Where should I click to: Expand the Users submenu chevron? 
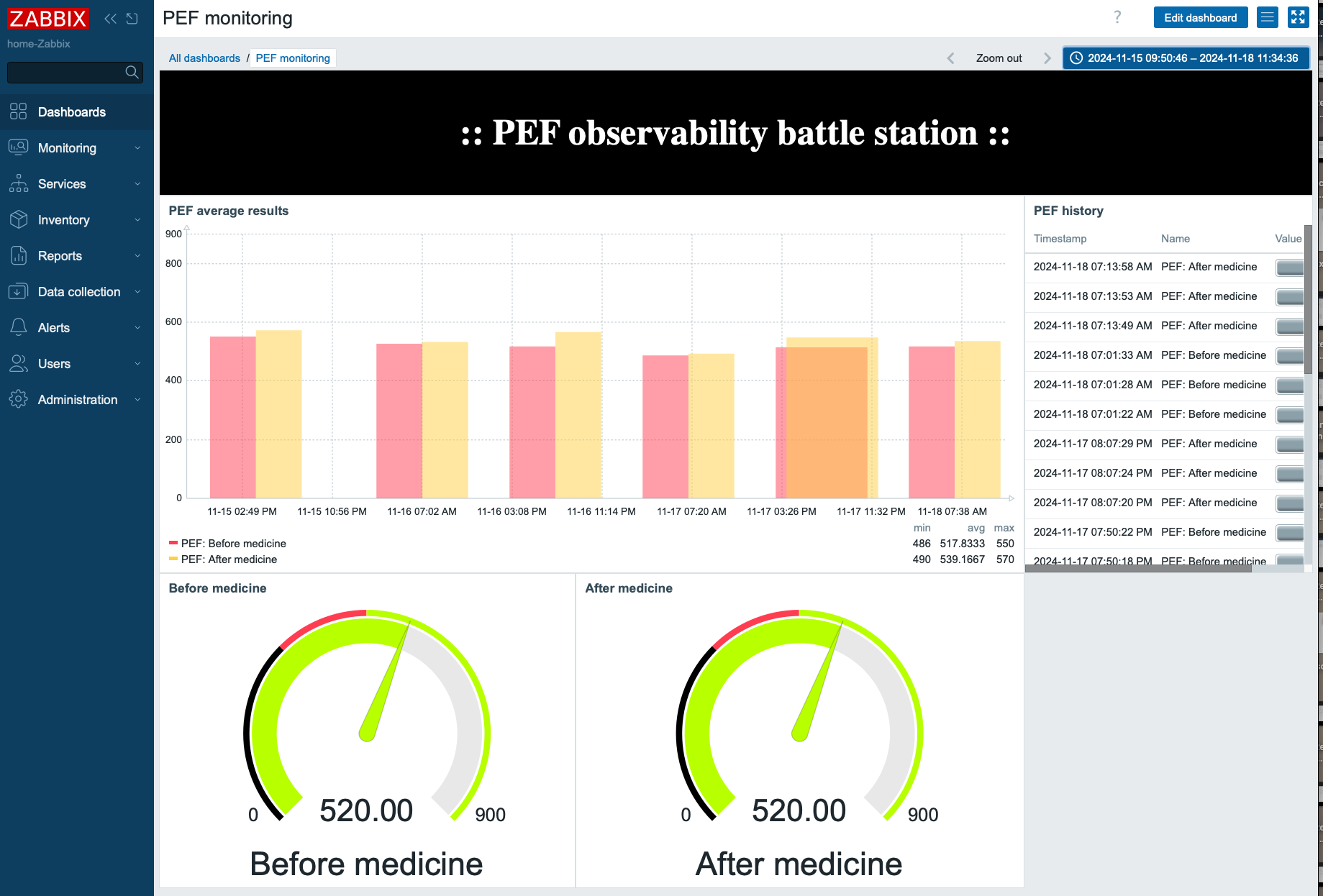point(137,364)
